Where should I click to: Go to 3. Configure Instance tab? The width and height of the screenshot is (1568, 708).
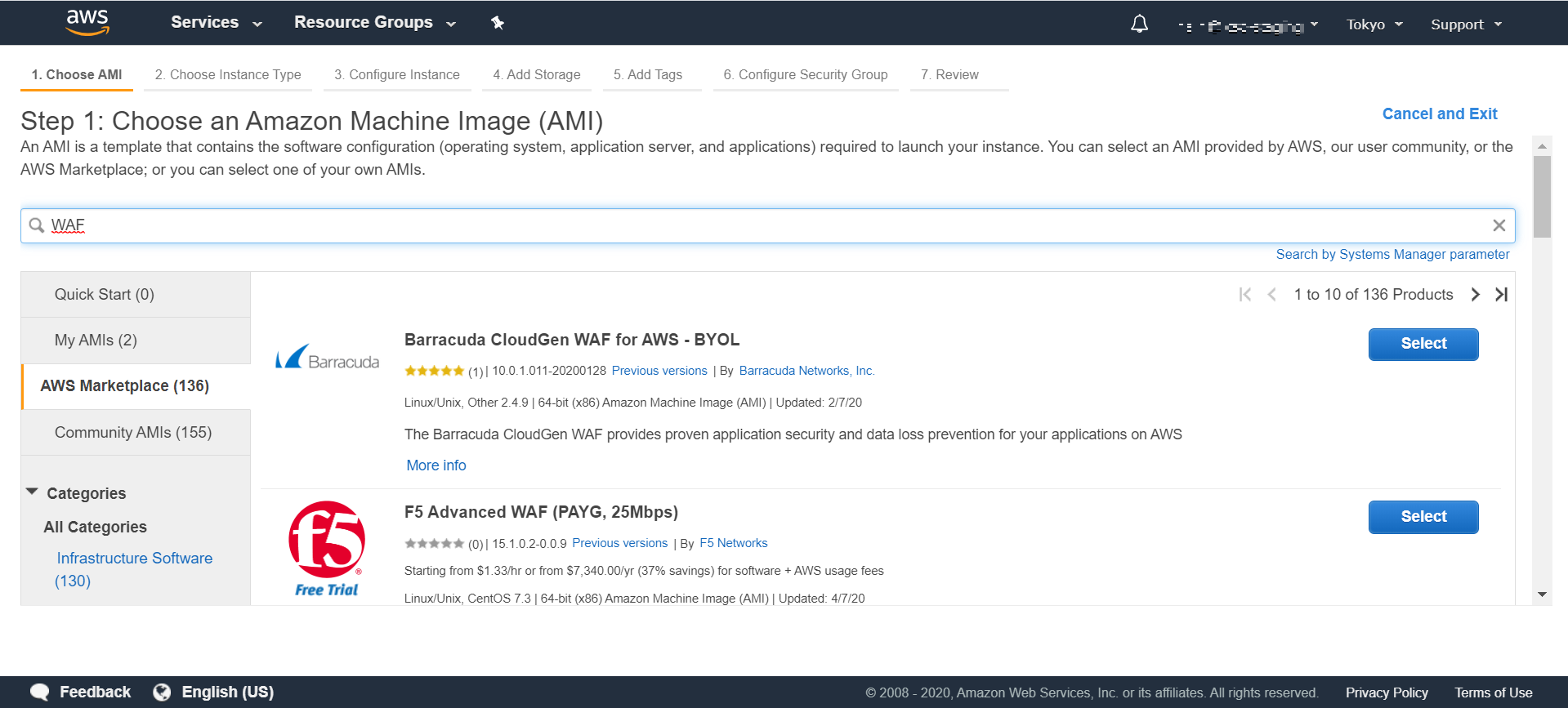point(397,75)
